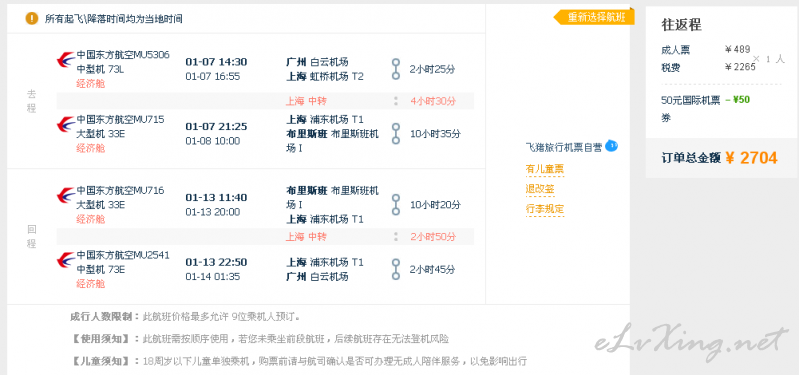Click the 成人票 ¥489 fare
Image resolution: width=799 pixels, height=375 pixels.
pyautogui.click(x=706, y=49)
